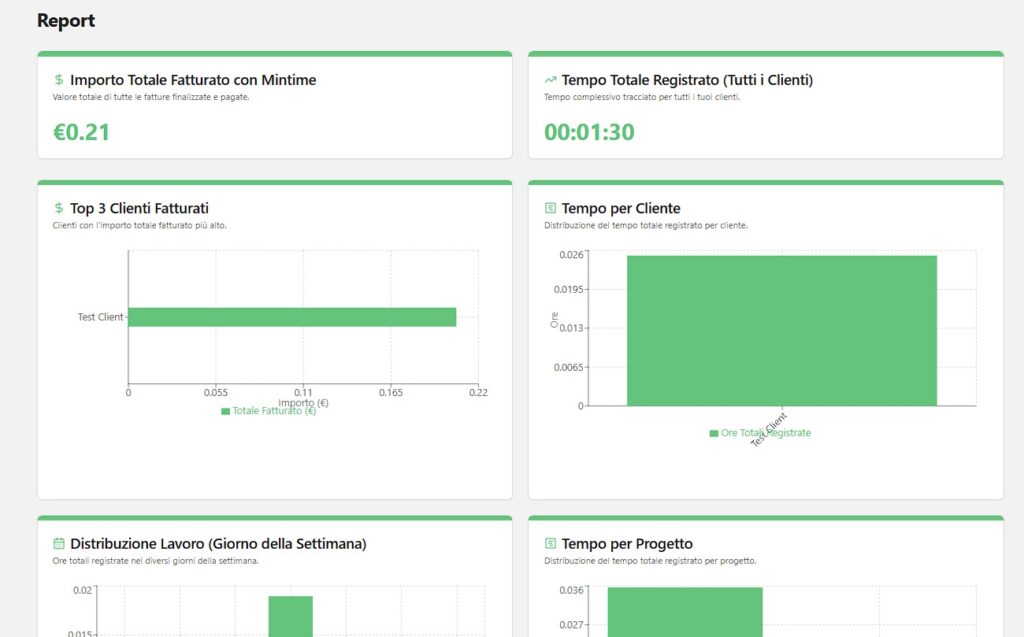1024x637 pixels.
Task: Click the Ore axis label in Tempo per Cliente
Action: (x=554, y=319)
